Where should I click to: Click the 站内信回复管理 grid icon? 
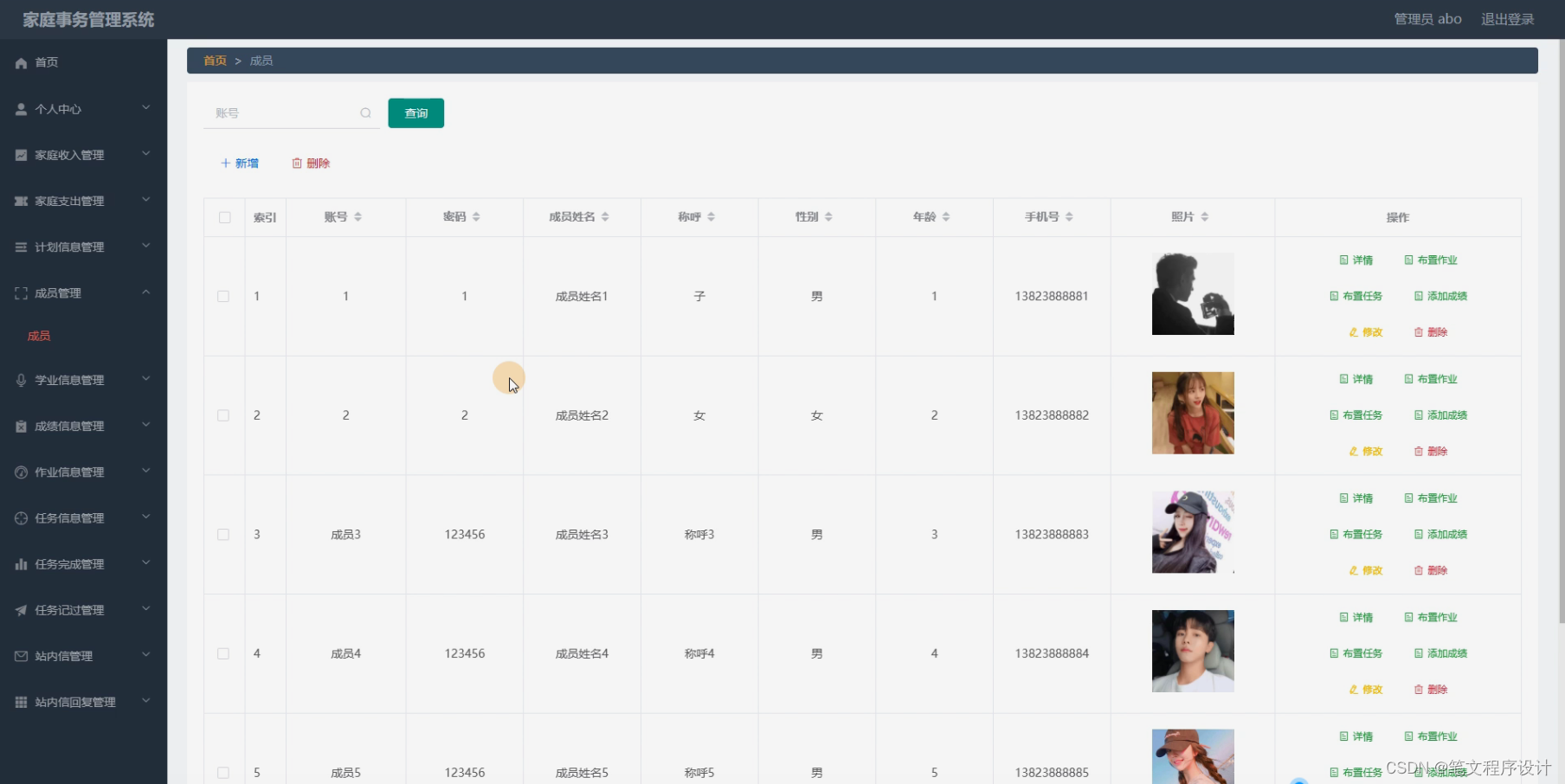click(x=22, y=702)
